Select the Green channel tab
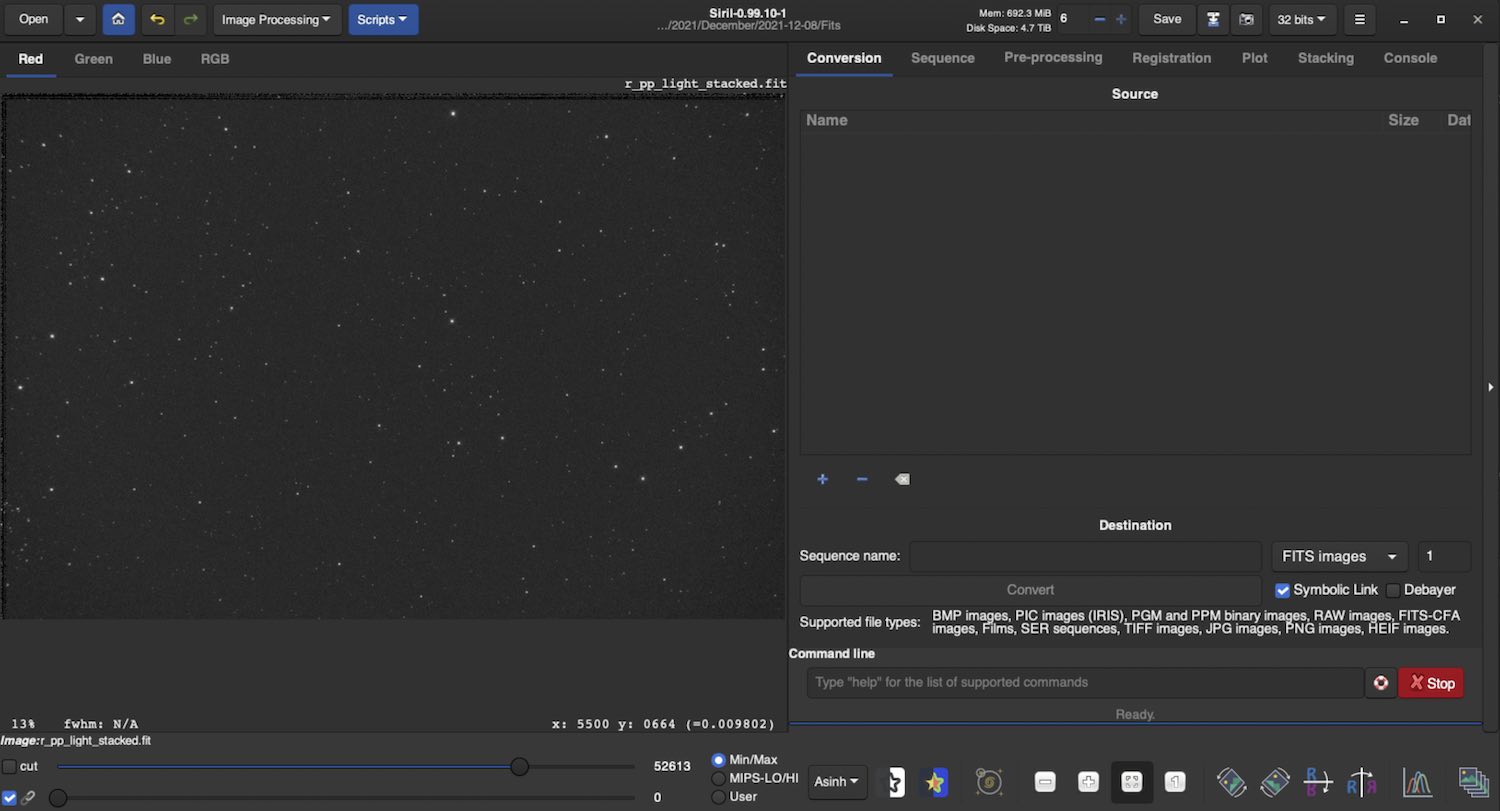 pos(93,59)
